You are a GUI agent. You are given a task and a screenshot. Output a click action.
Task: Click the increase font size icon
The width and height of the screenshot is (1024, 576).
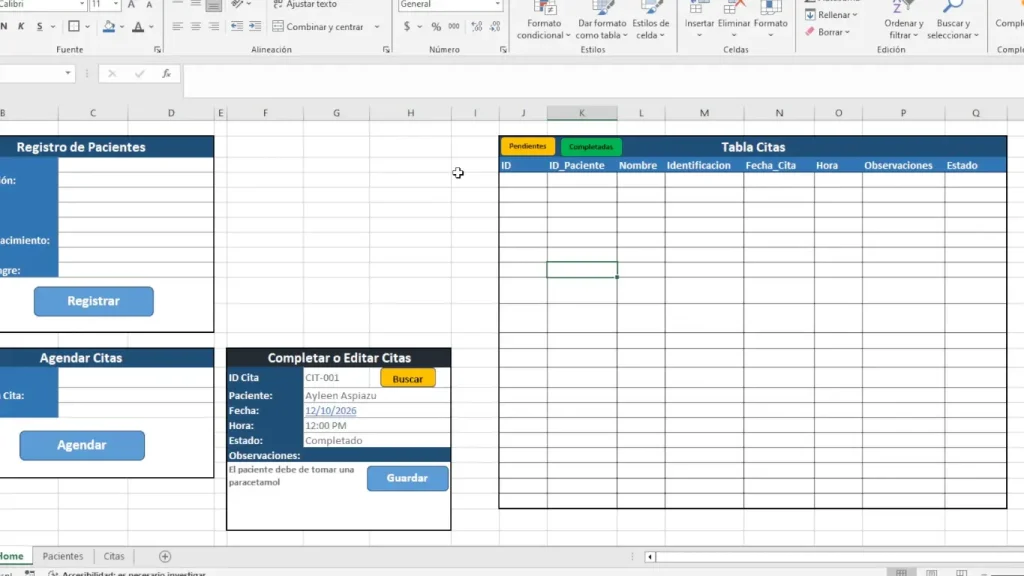[x=131, y=5]
